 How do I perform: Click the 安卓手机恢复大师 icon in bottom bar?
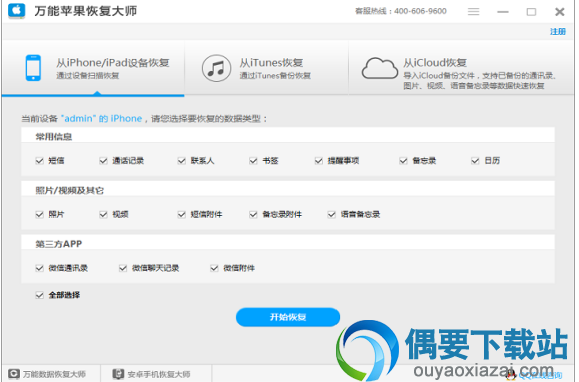[x=118, y=374]
